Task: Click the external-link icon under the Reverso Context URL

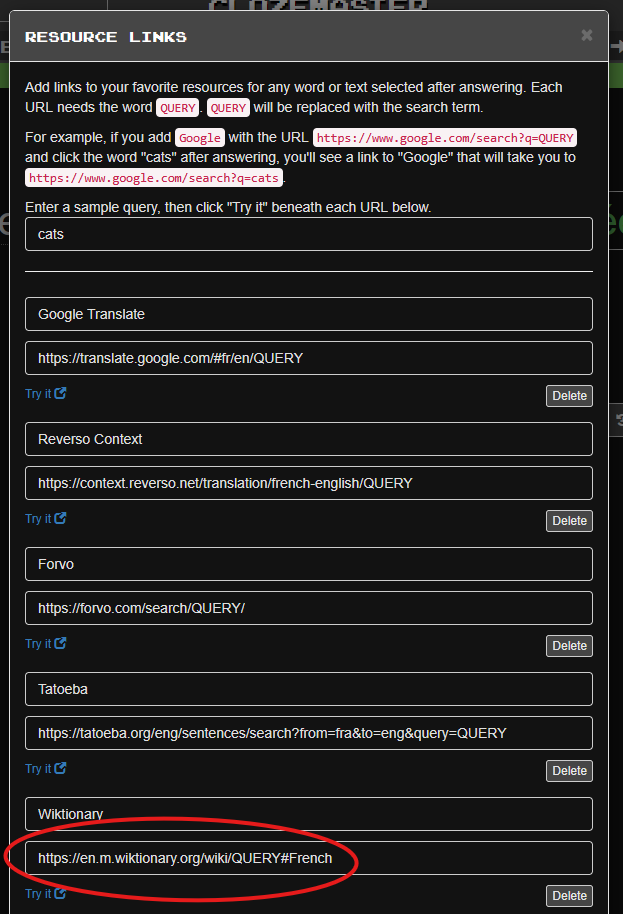Action: point(60,518)
